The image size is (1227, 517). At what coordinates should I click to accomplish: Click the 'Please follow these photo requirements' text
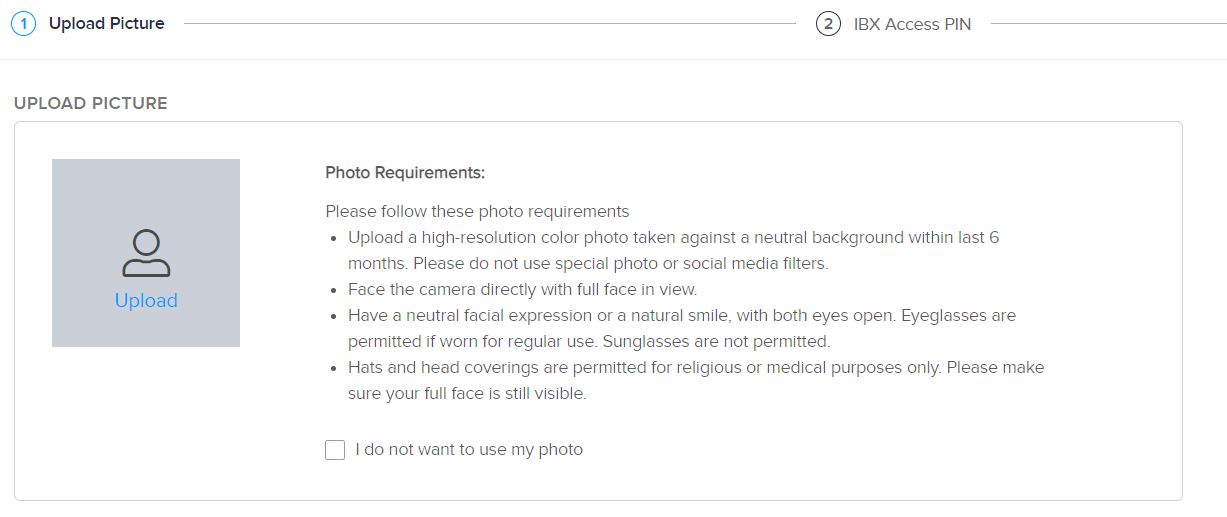pyautogui.click(x=477, y=212)
